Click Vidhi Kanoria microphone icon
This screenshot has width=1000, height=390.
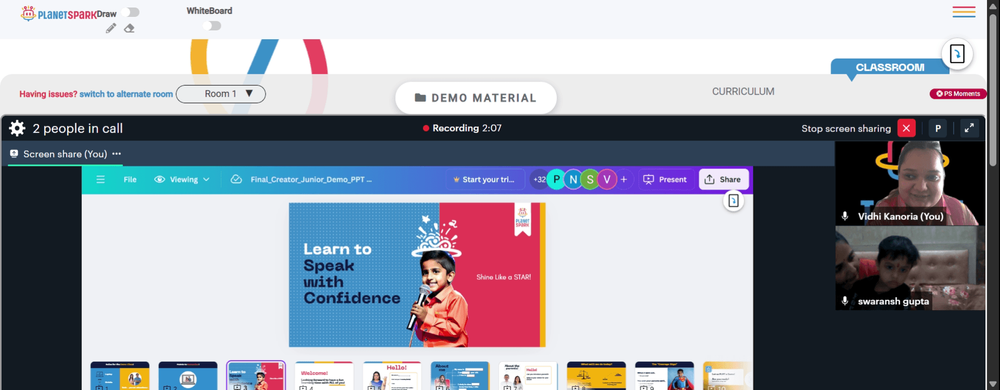click(x=845, y=217)
